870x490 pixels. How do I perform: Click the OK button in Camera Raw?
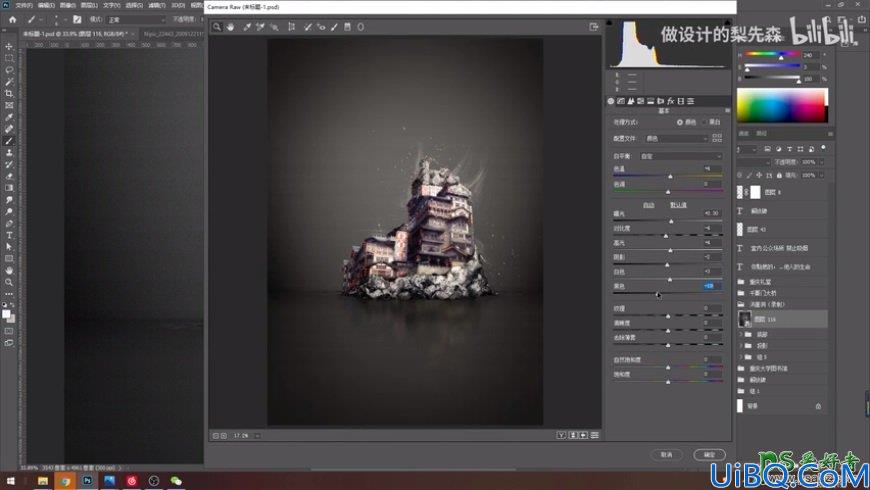coord(710,454)
